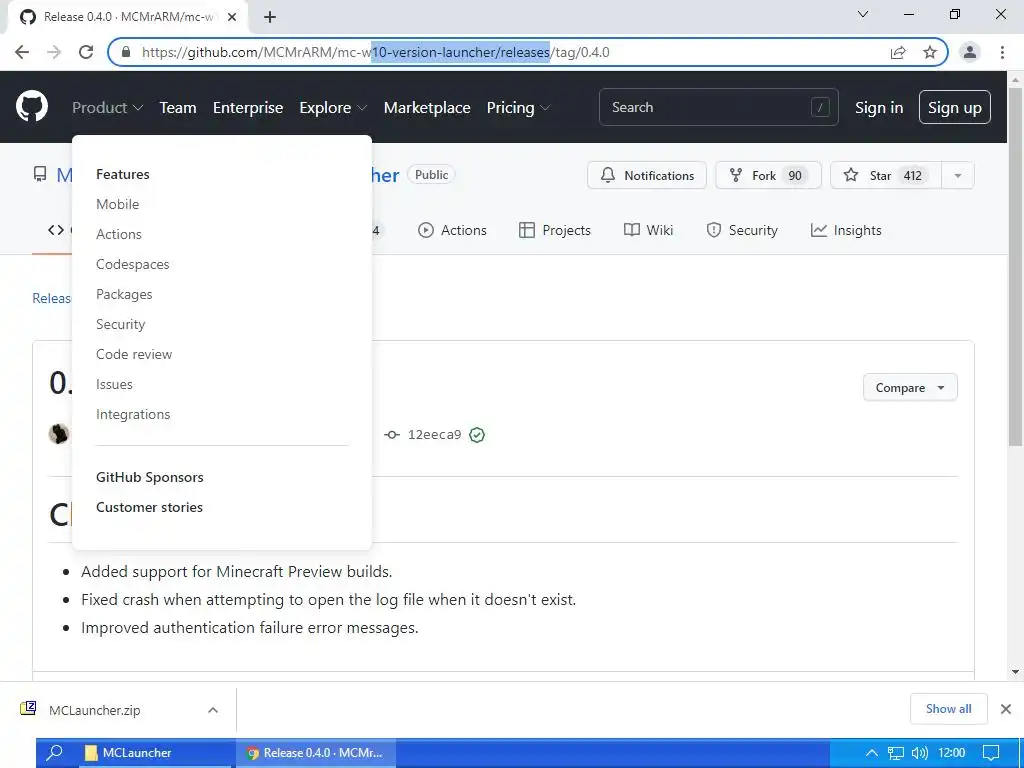This screenshot has width=1024, height=768.
Task: Open the taskbar volume icon
Action: click(x=920, y=753)
